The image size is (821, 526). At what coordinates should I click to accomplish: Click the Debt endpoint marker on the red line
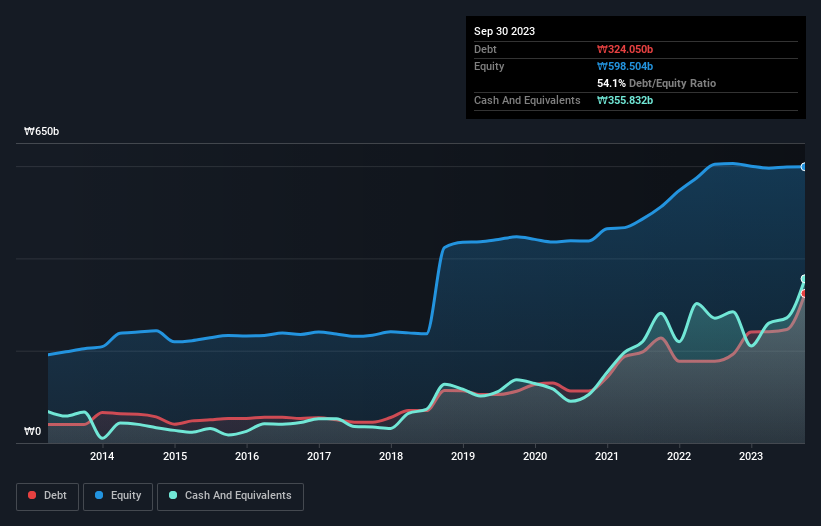point(804,294)
